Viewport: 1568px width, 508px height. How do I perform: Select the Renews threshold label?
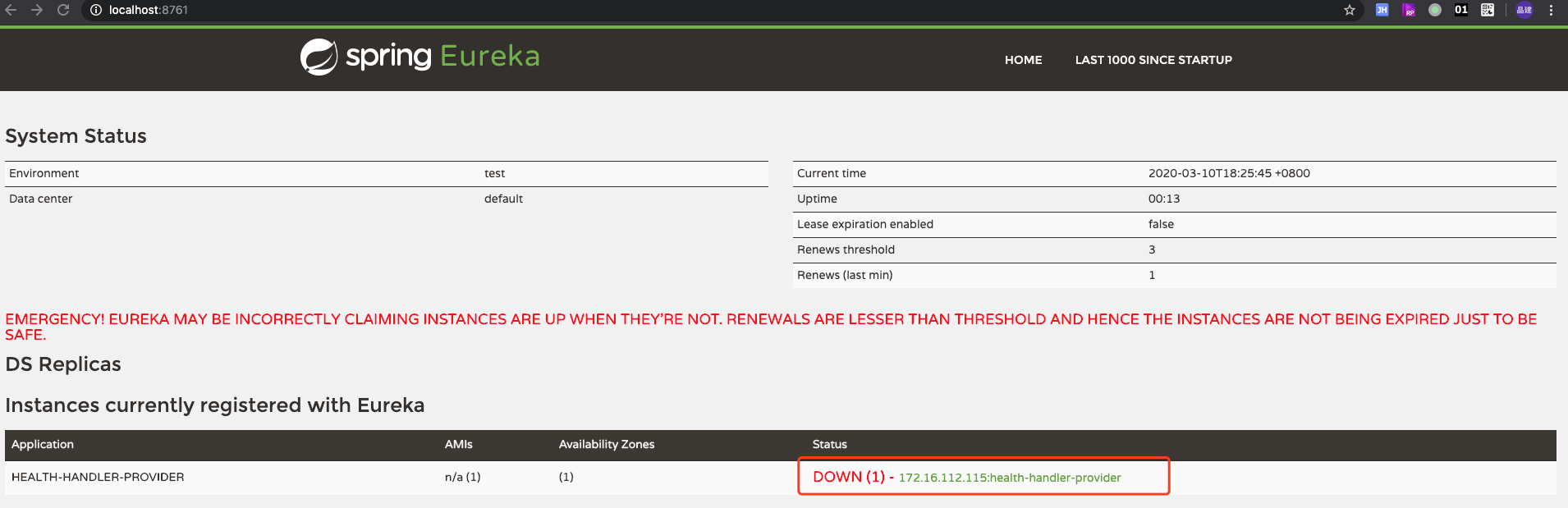[846, 249]
